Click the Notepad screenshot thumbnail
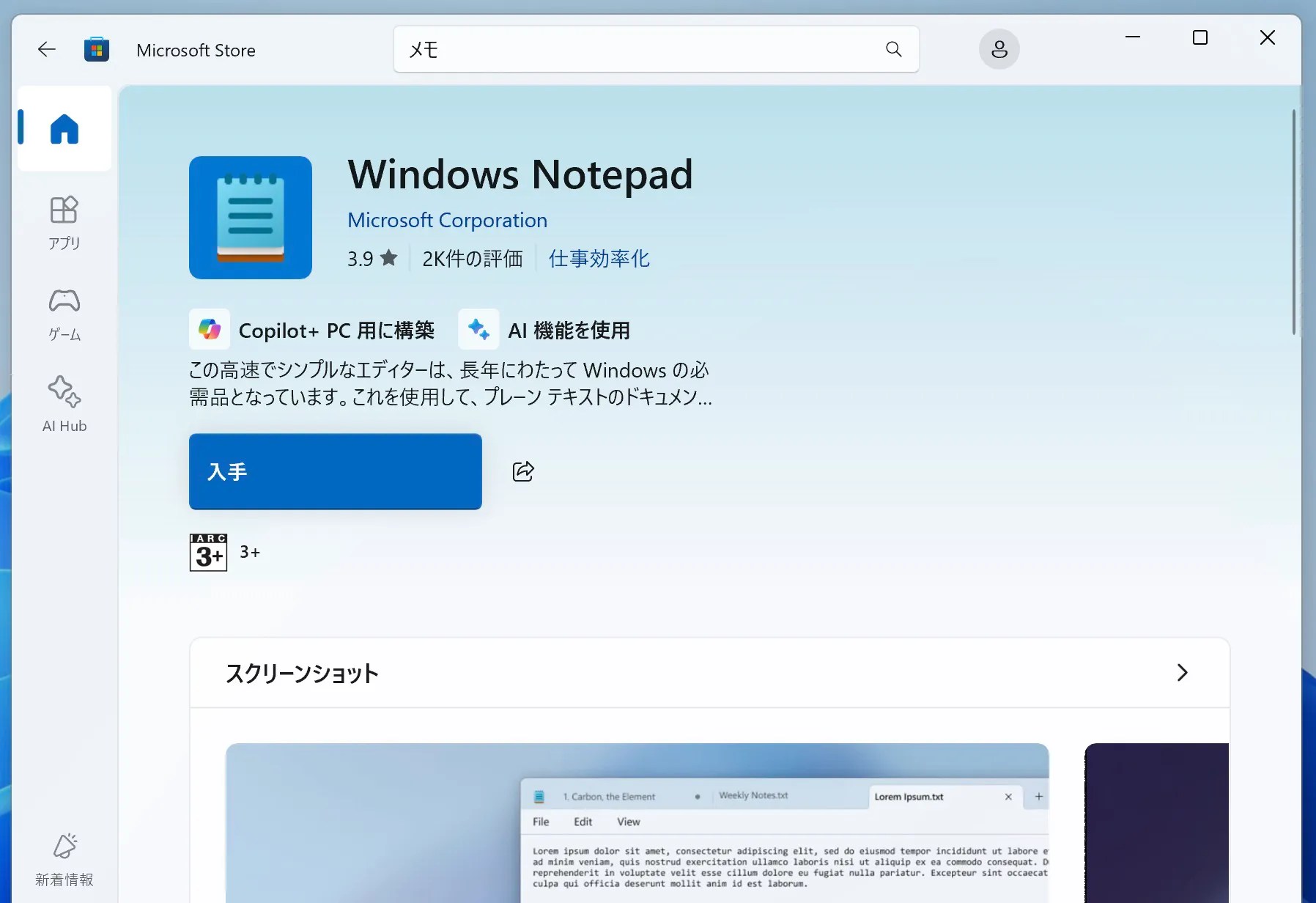Image resolution: width=1316 pixels, height=903 pixels. click(637, 821)
